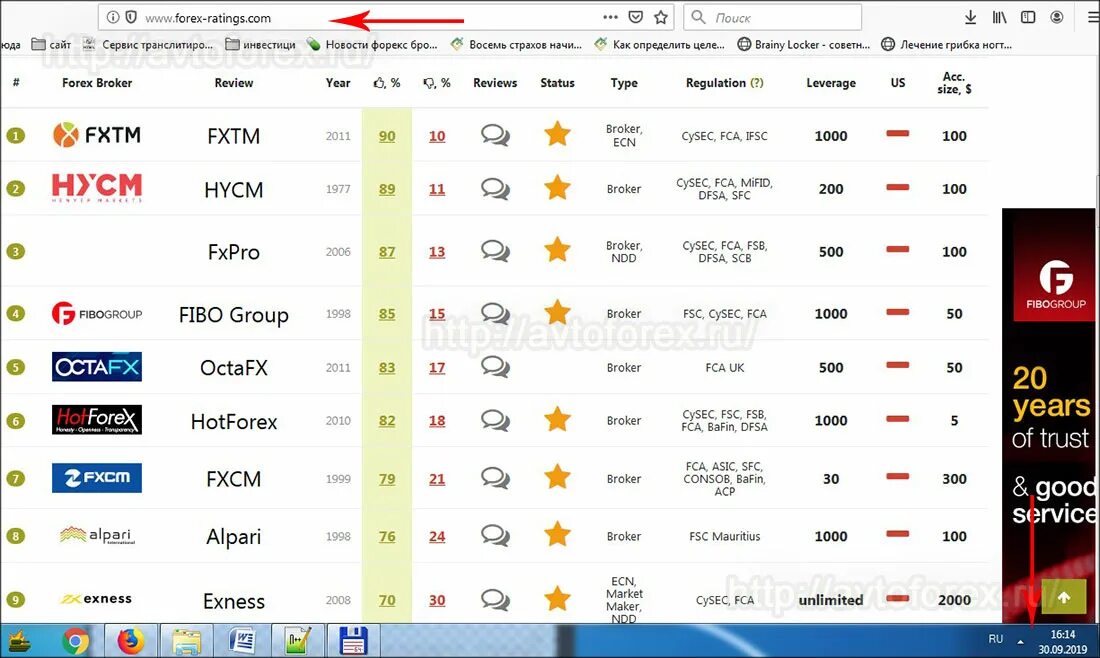This screenshot has height=658, width=1100.
Task: Click Exness 'unlimited' leverage value
Action: pos(831,600)
